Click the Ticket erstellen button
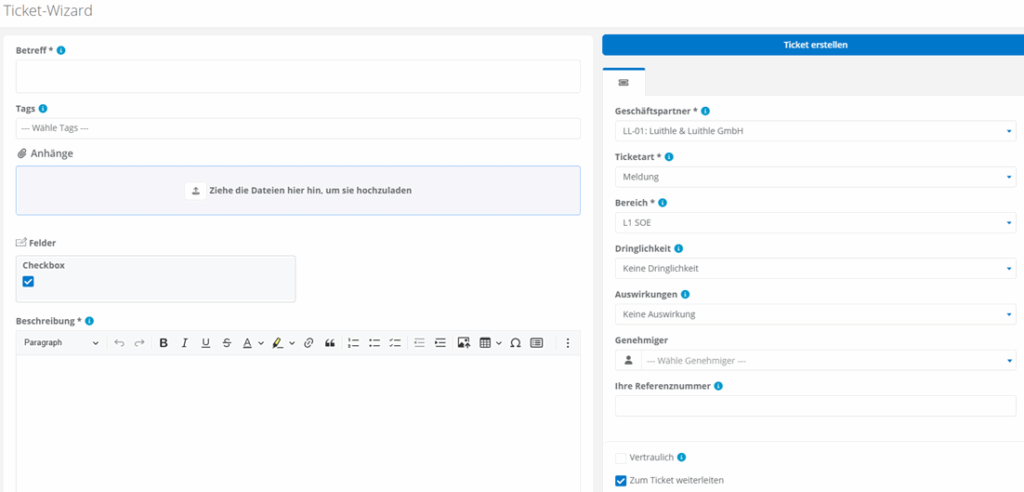Viewport: 1024px width, 492px height. [812, 45]
